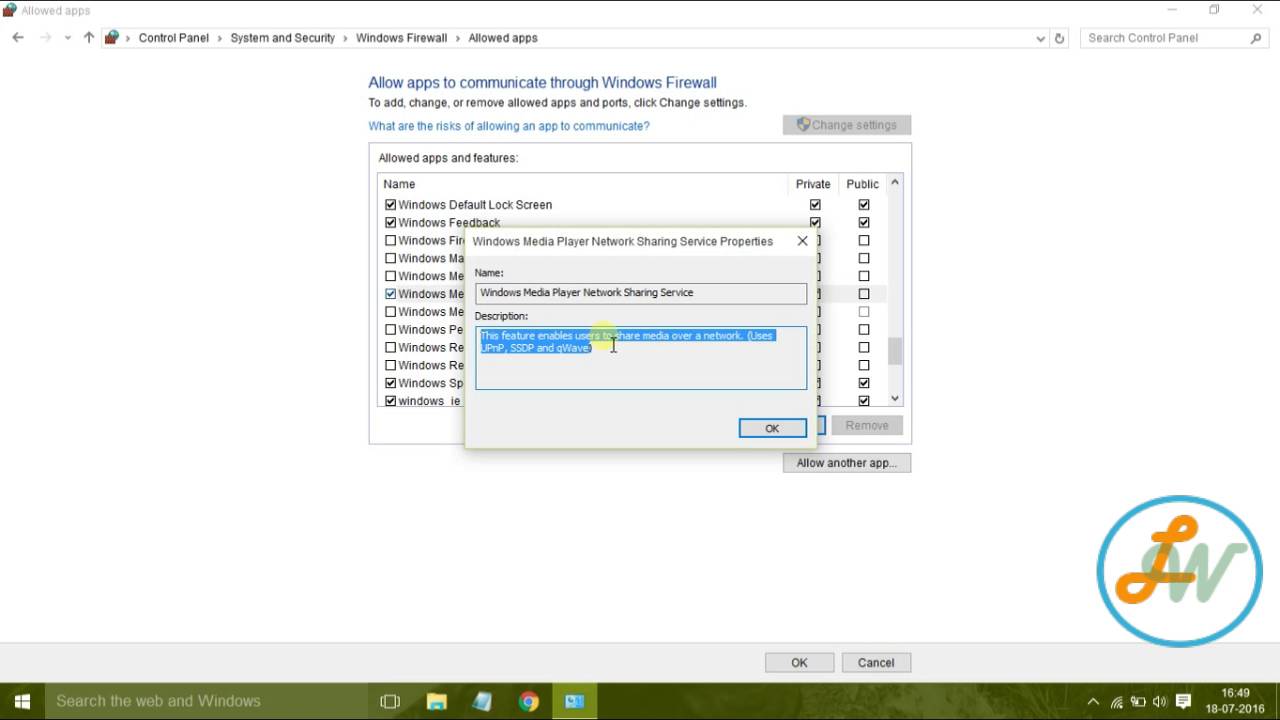Click the Back navigation arrow
The width and height of the screenshot is (1280, 720).
pos(18,38)
